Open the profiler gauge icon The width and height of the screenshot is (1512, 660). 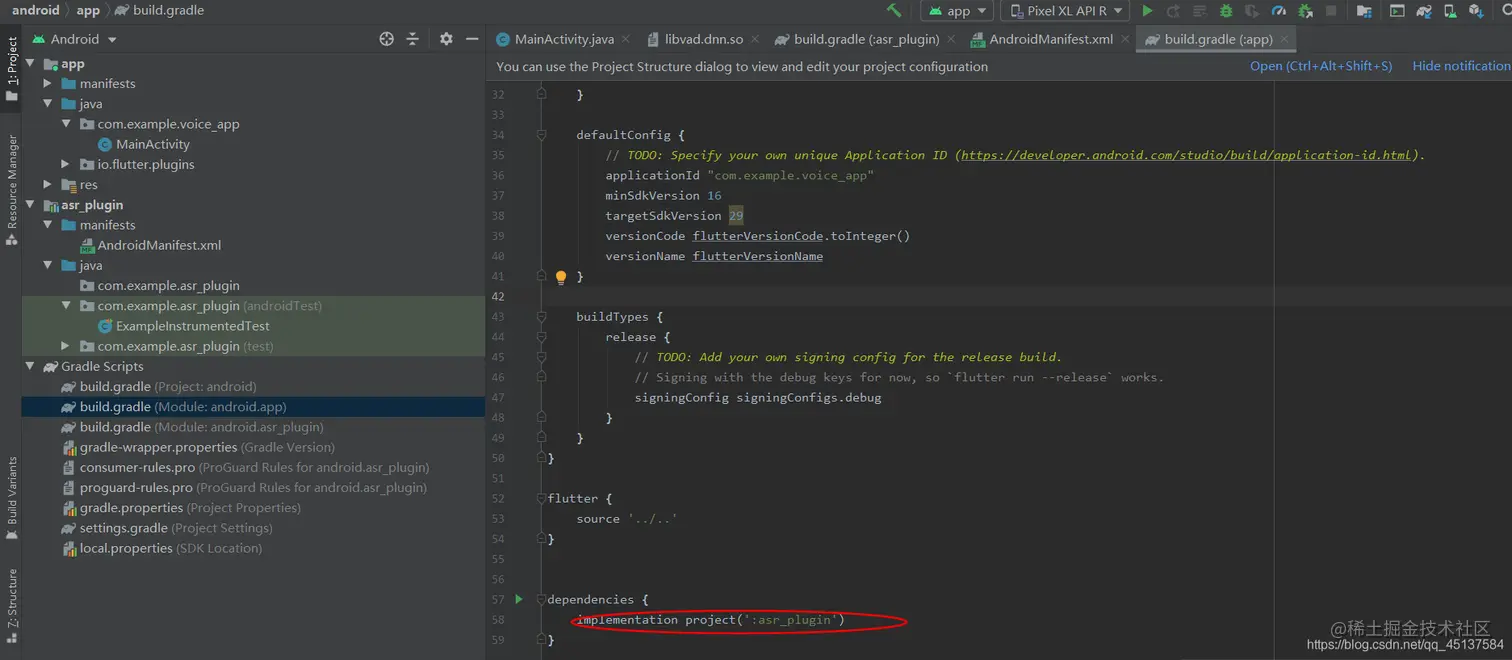tap(1279, 11)
